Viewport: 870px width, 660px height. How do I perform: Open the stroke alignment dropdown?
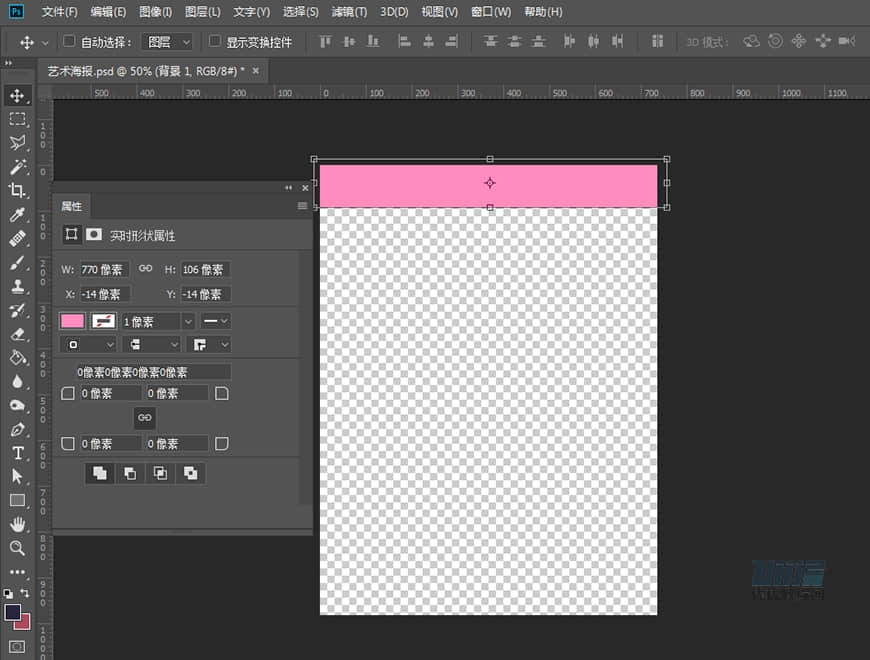88,344
